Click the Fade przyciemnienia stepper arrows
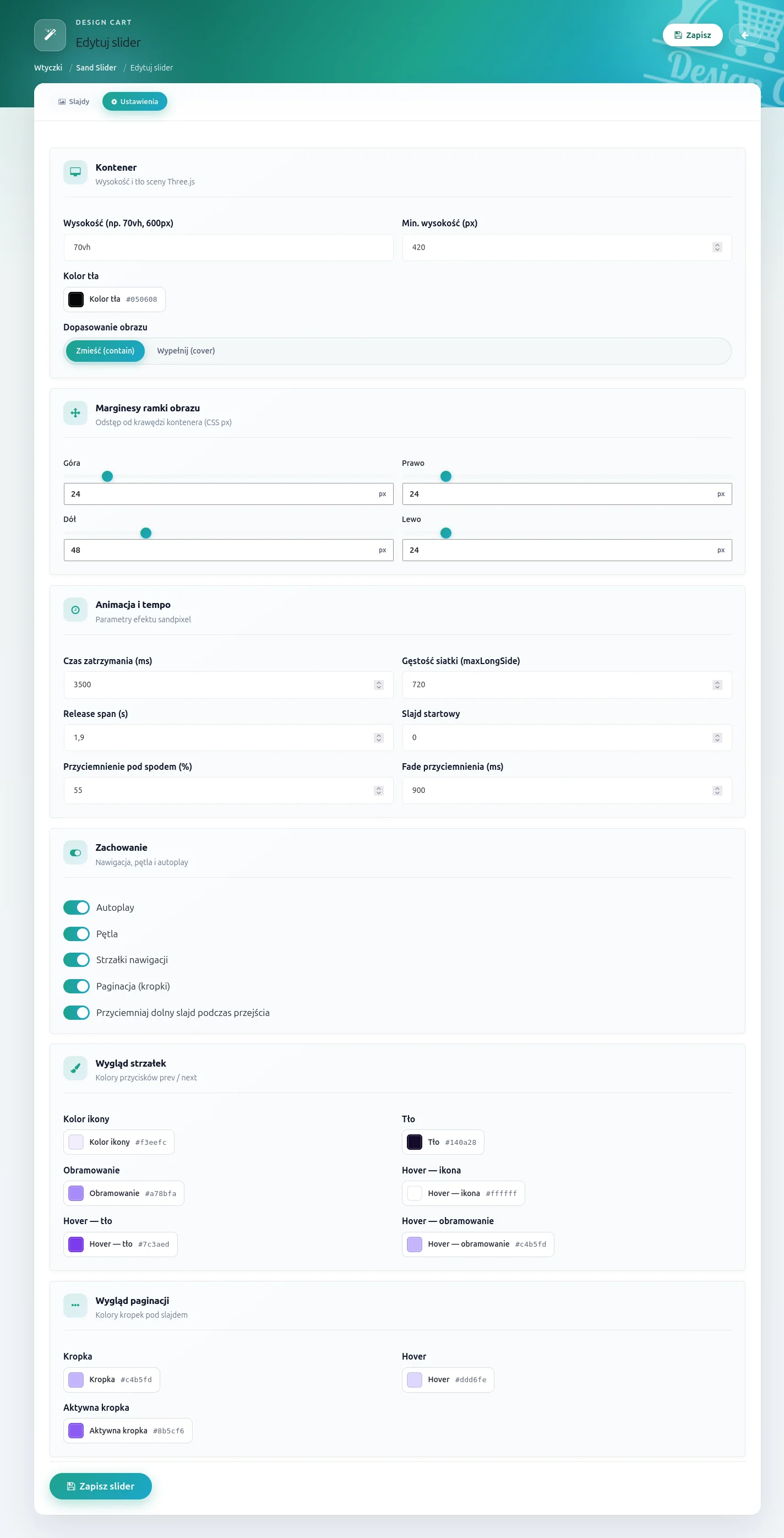Viewport: 784px width, 1538px height. tap(717, 791)
